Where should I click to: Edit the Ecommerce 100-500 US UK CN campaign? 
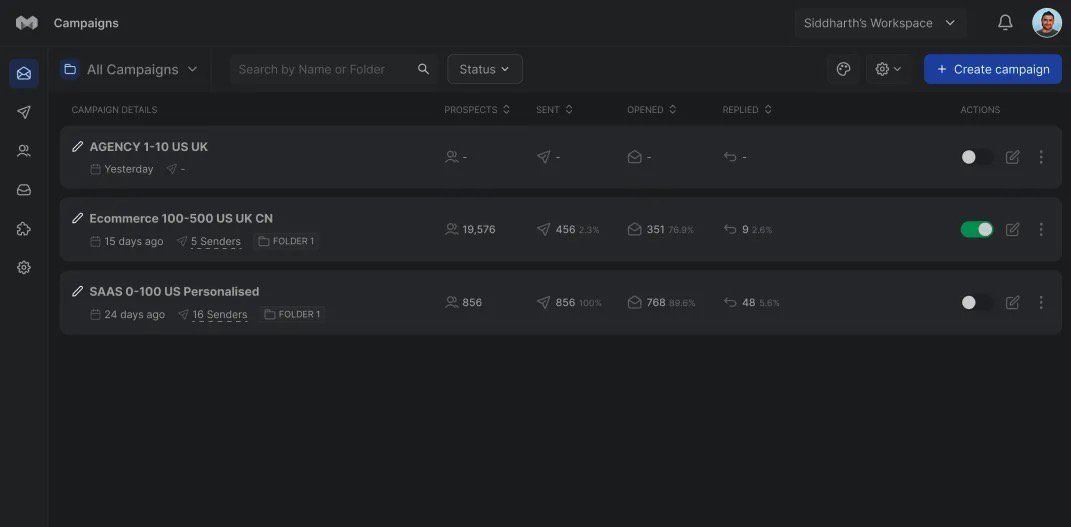pyautogui.click(x=1012, y=229)
